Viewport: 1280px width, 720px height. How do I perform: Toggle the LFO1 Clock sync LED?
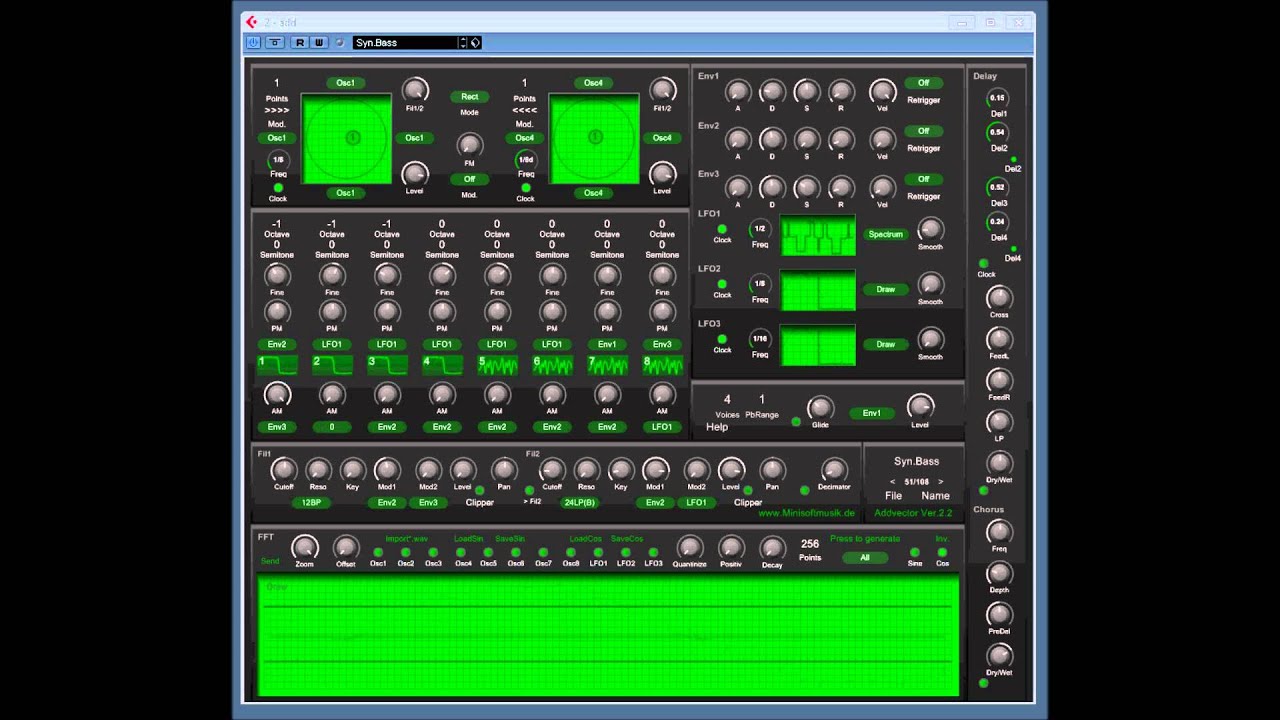(x=722, y=229)
